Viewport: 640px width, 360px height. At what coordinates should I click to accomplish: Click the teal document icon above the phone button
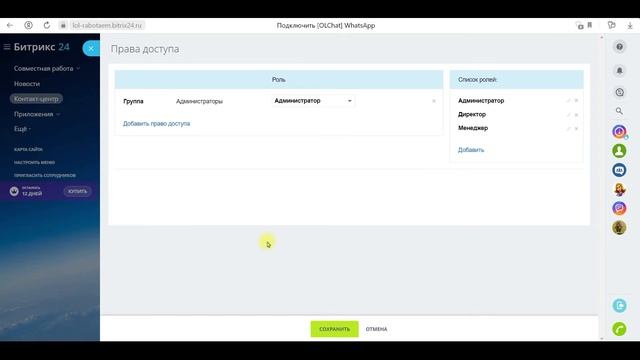pos(620,305)
